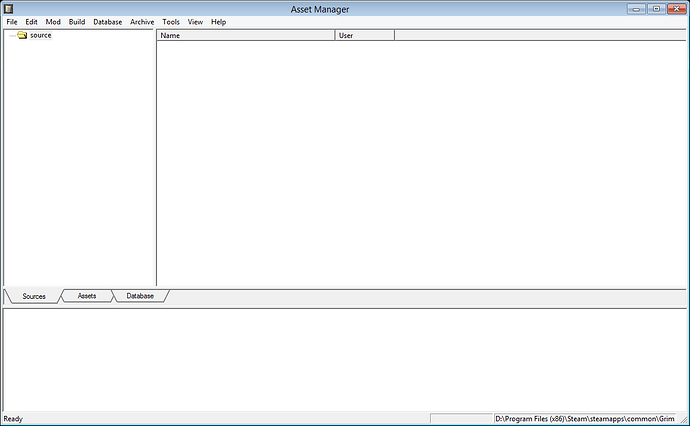This screenshot has width=690, height=426.
Task: Open the Database menu in menu bar
Action: (x=107, y=22)
